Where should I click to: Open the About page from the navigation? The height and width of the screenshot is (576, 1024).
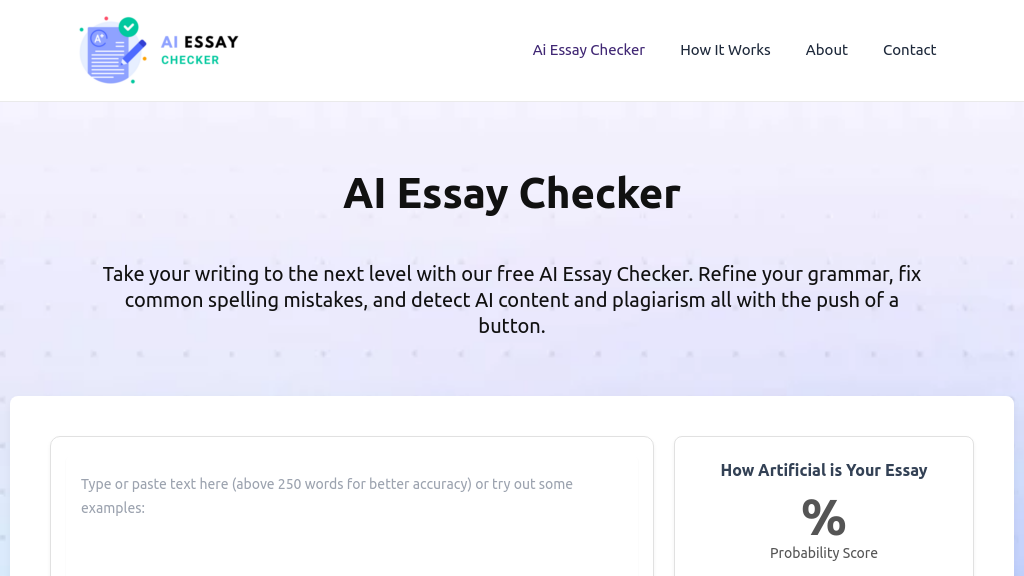click(x=826, y=49)
